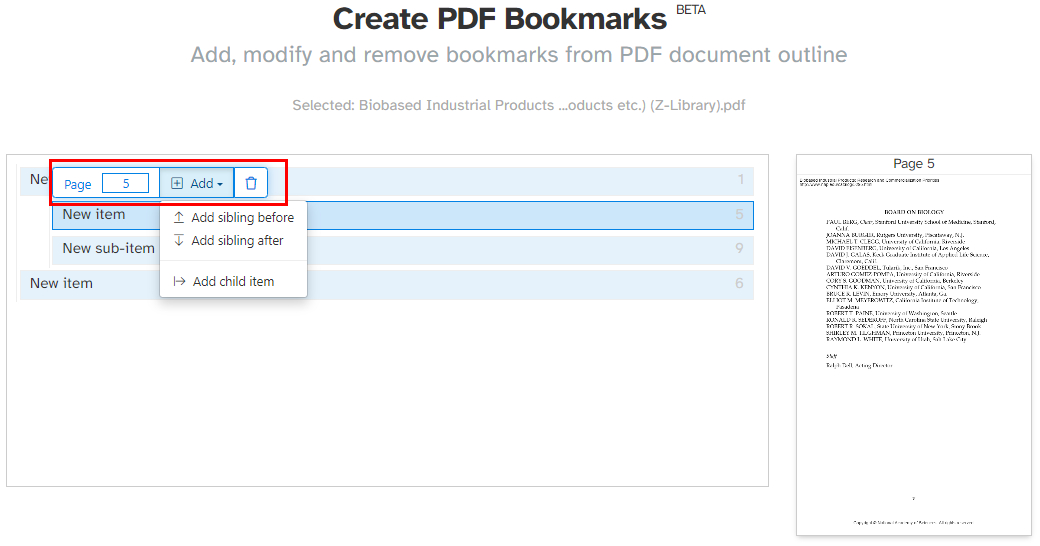Image resolution: width=1040 pixels, height=546 pixels.
Task: Click the selected PDF filename text
Action: [x=518, y=105]
